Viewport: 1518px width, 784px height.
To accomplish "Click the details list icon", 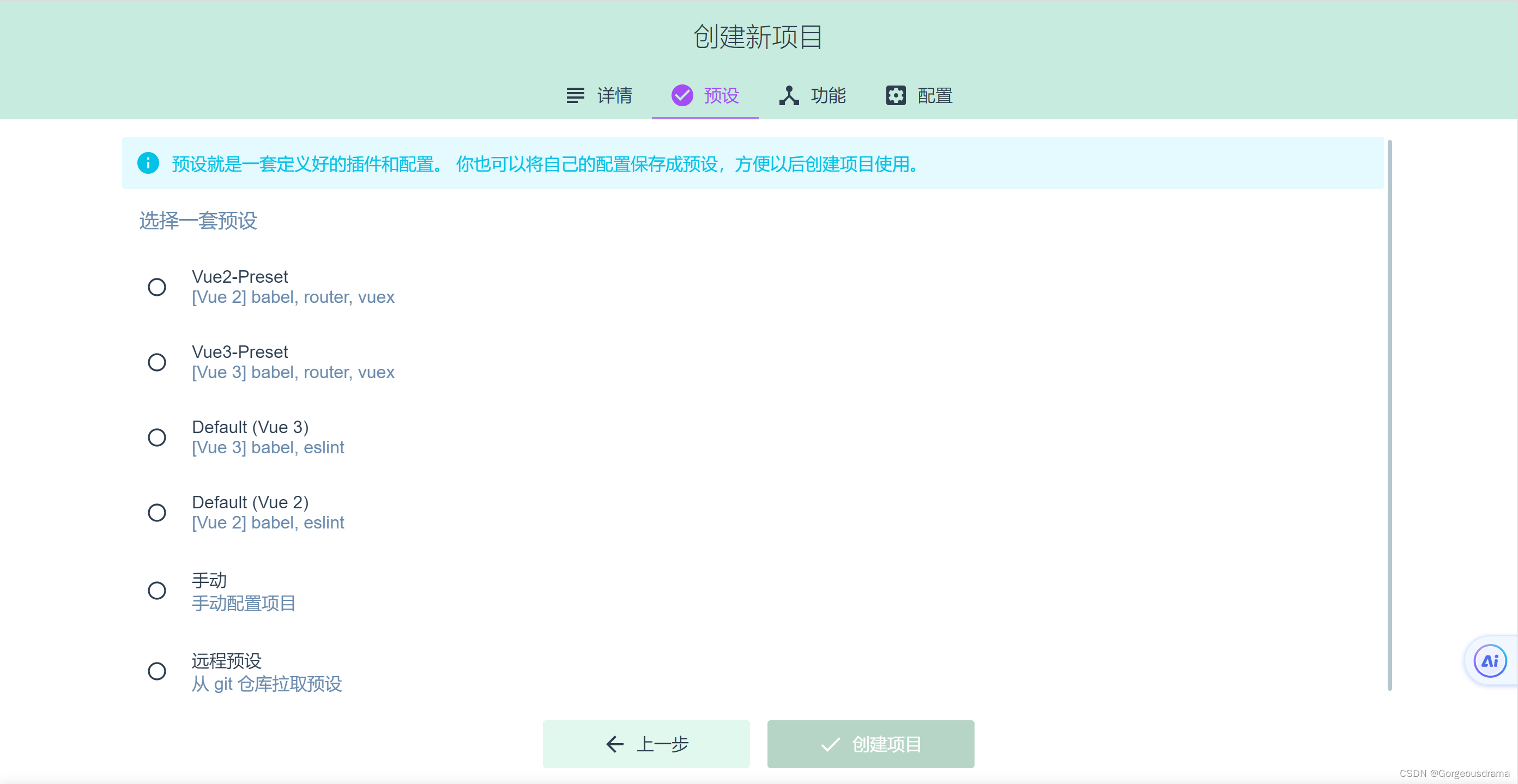I will pyautogui.click(x=575, y=95).
